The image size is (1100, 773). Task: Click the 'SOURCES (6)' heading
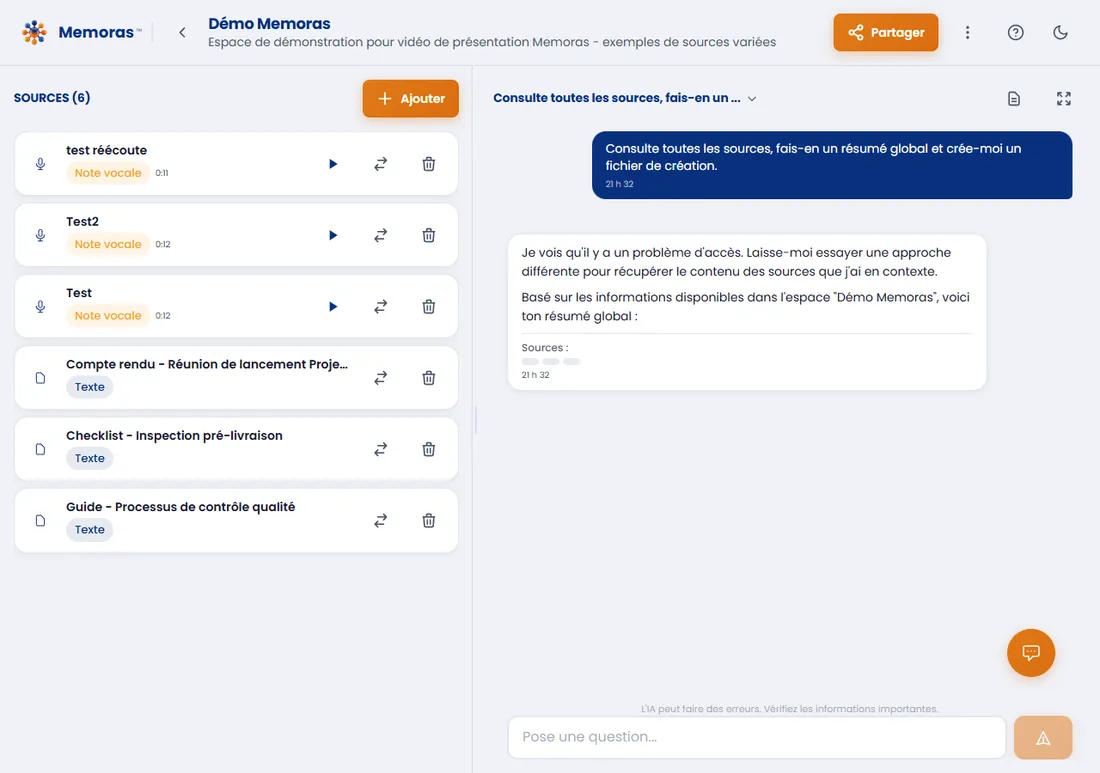(52, 98)
